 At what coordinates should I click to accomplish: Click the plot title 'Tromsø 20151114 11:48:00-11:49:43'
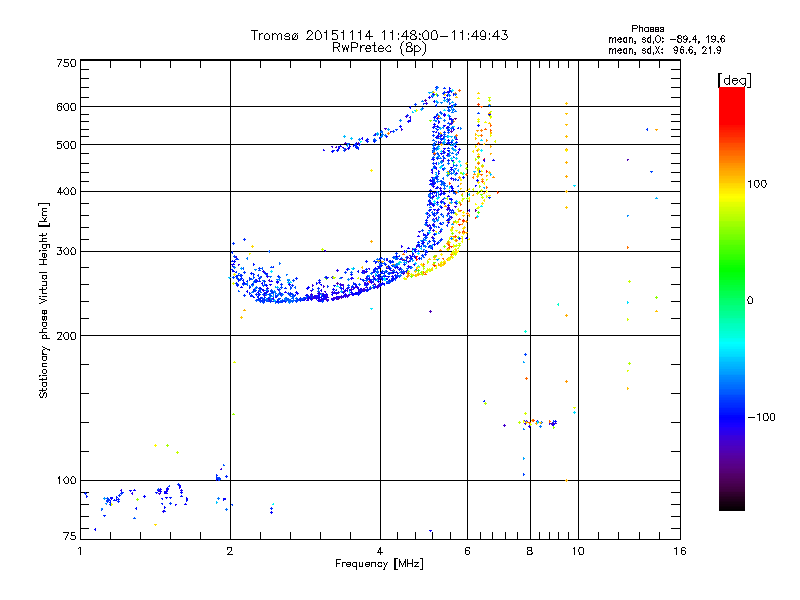(379, 35)
